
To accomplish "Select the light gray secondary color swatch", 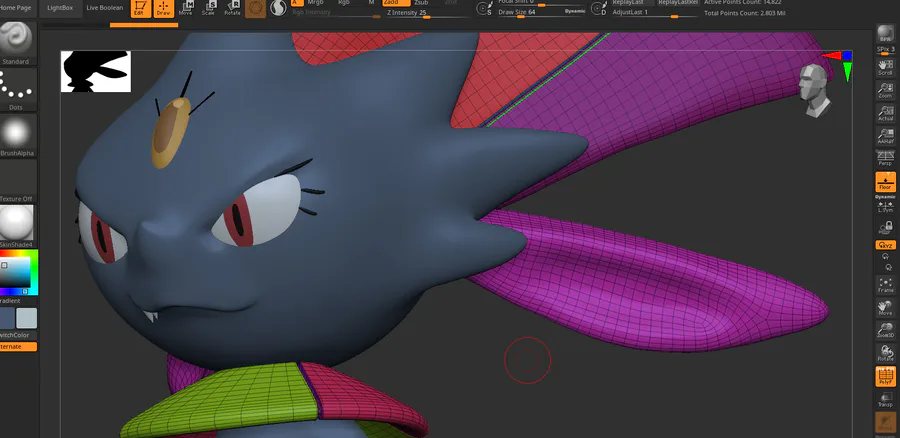I will [x=26, y=318].
